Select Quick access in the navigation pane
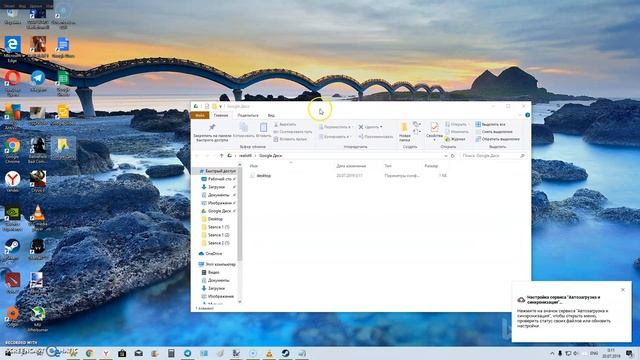This screenshot has height=360, width=640. pos(217,171)
